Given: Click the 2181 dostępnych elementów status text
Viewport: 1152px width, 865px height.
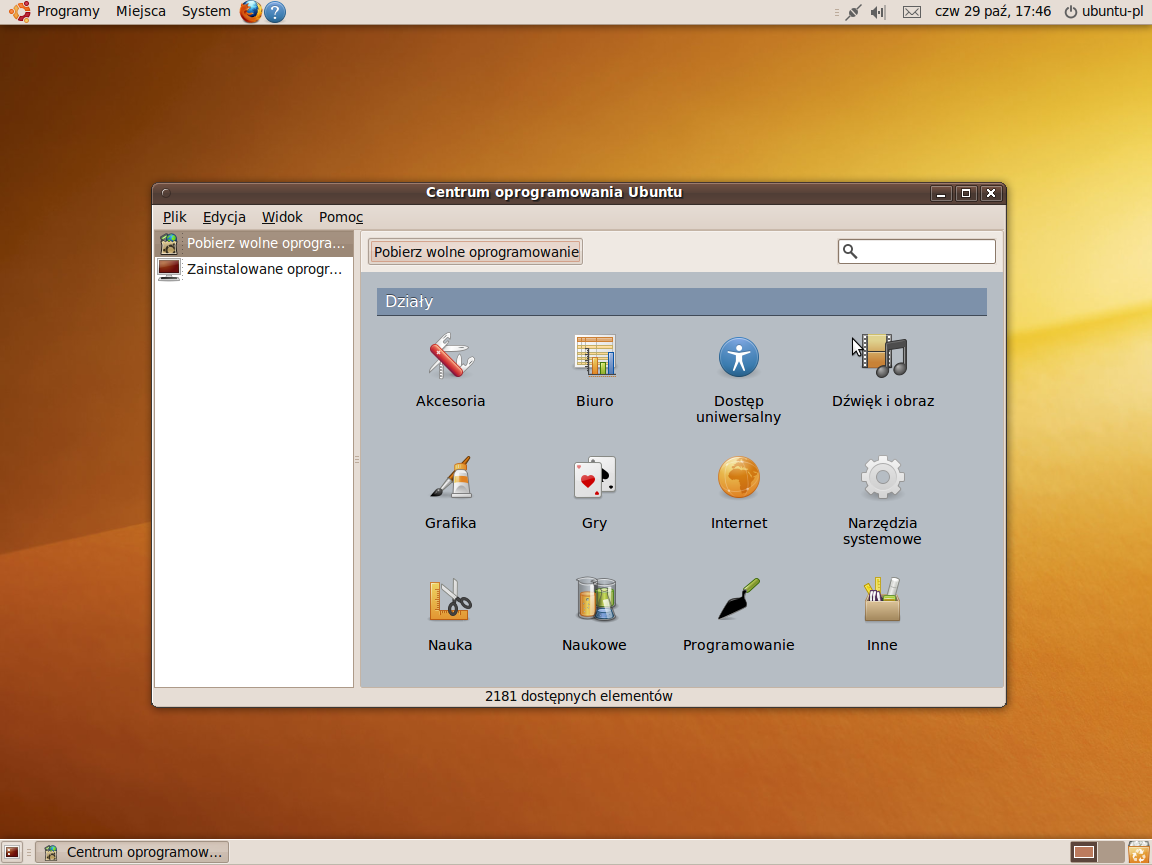Looking at the screenshot, I should click(x=579, y=696).
